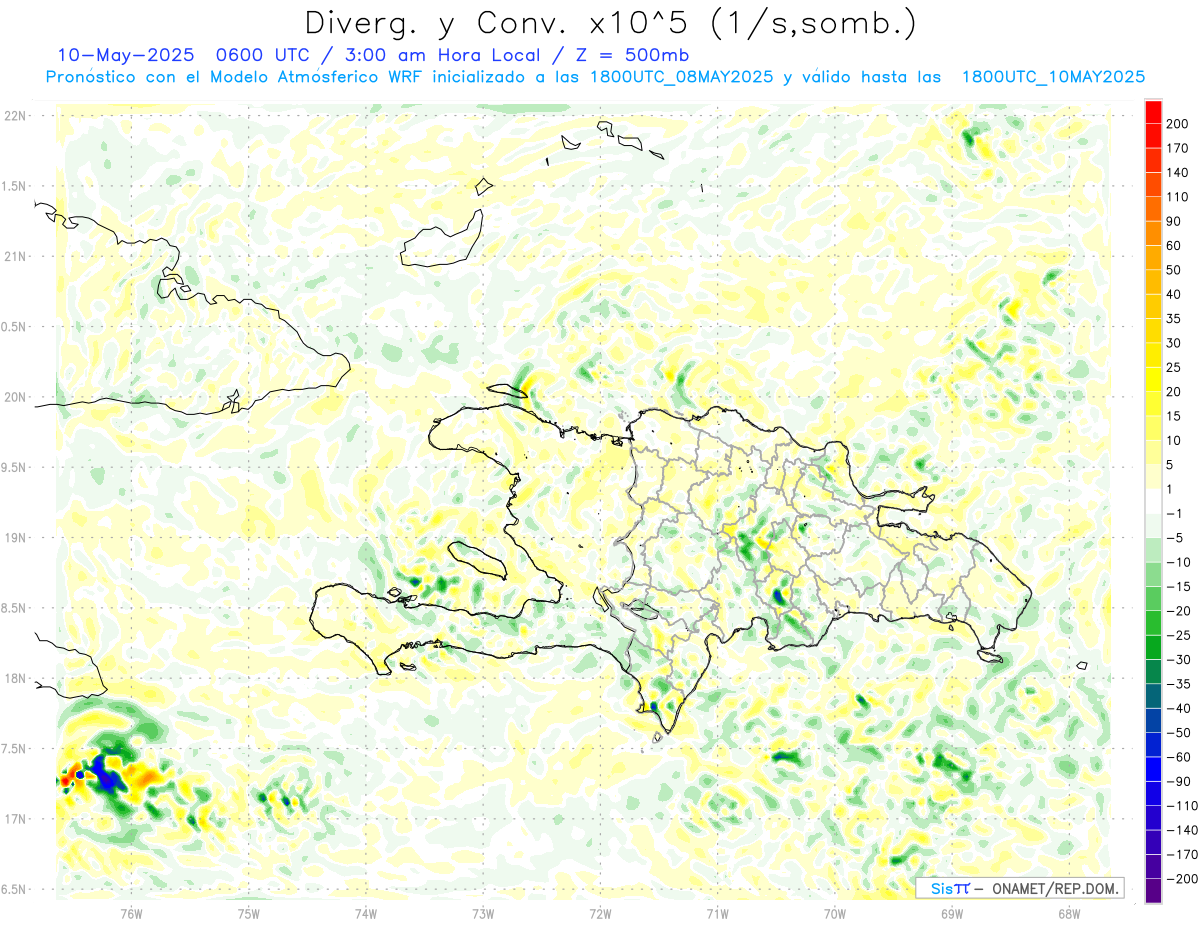
Task: Click the red colorbar swatch above 200
Action: tap(1153, 111)
